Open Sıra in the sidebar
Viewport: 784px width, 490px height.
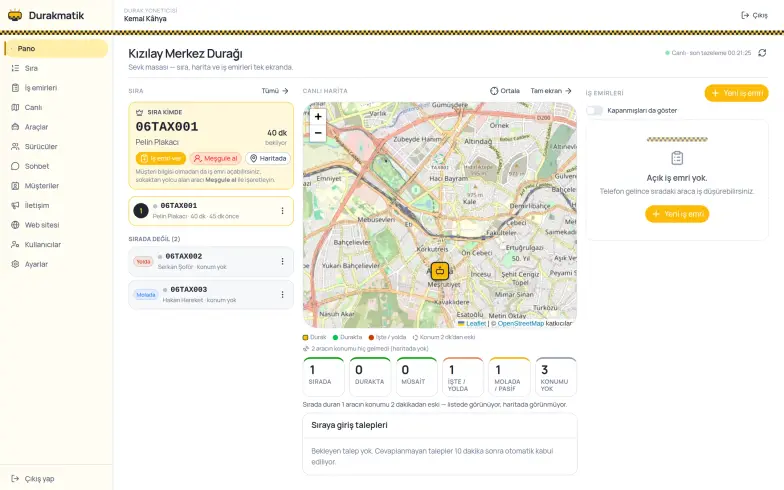[56, 68]
